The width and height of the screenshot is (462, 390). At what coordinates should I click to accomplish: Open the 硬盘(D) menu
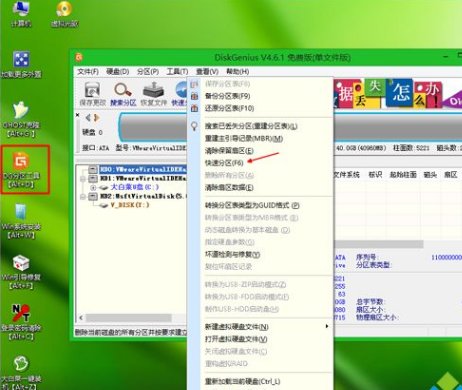[118, 72]
